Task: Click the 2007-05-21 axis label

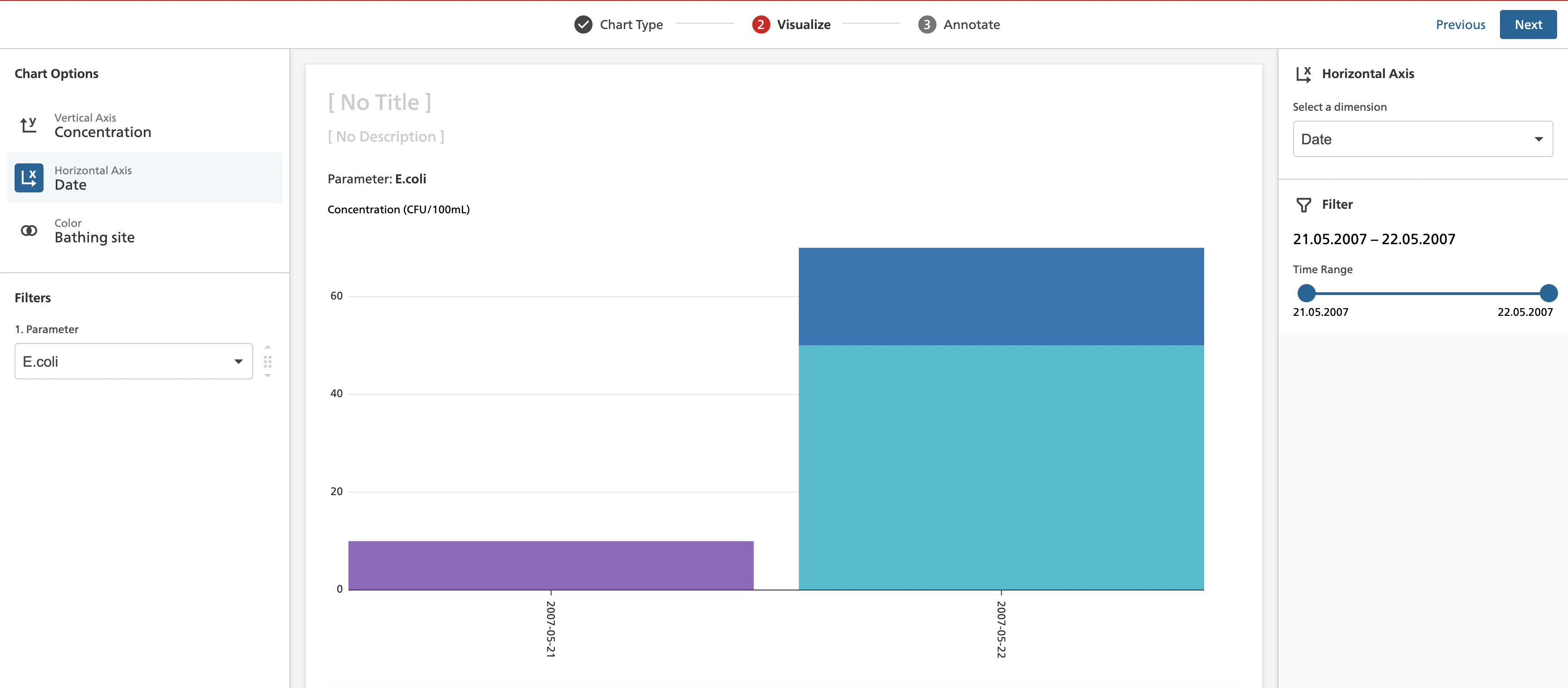Action: tap(551, 629)
